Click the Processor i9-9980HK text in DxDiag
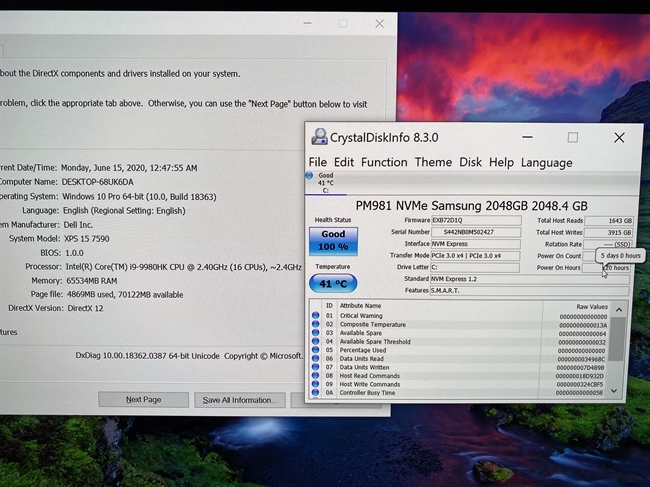Screen dimensions: 650x487 (184, 267)
